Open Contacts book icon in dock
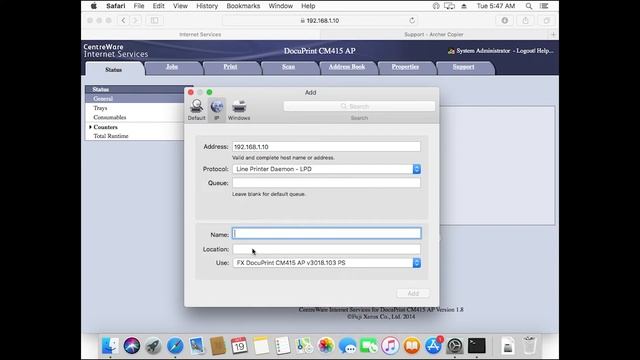This screenshot has width=640, height=360. coord(218,346)
